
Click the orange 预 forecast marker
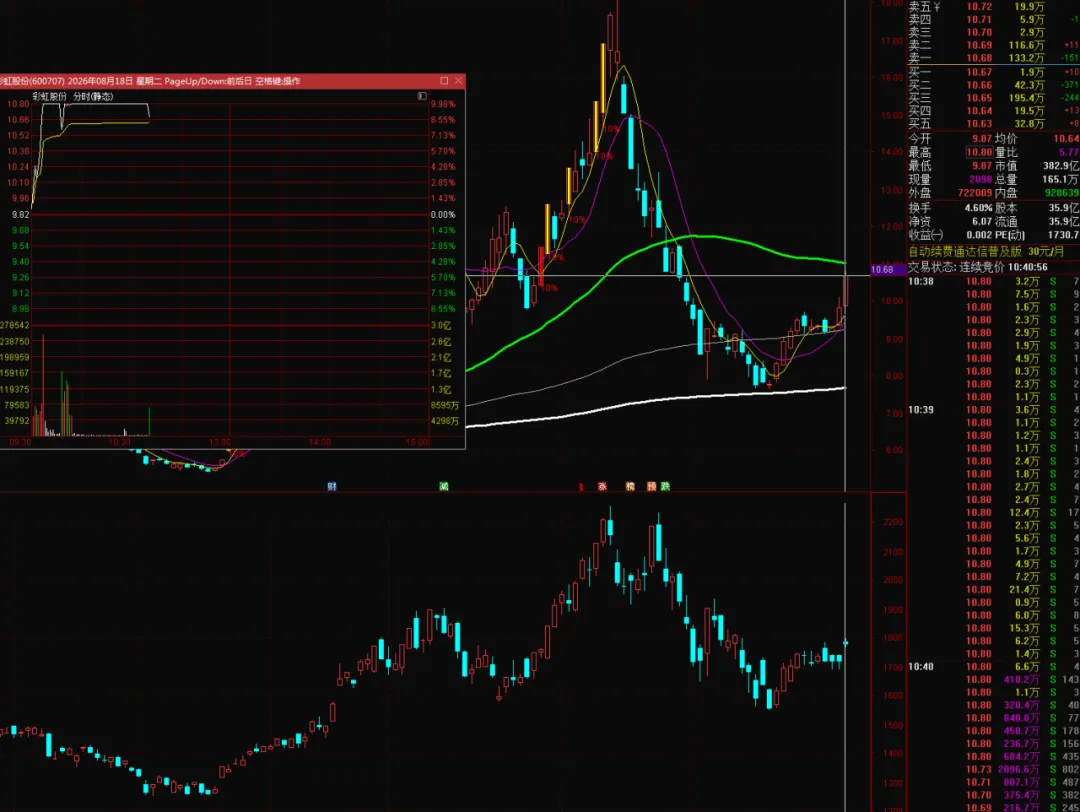[652, 486]
